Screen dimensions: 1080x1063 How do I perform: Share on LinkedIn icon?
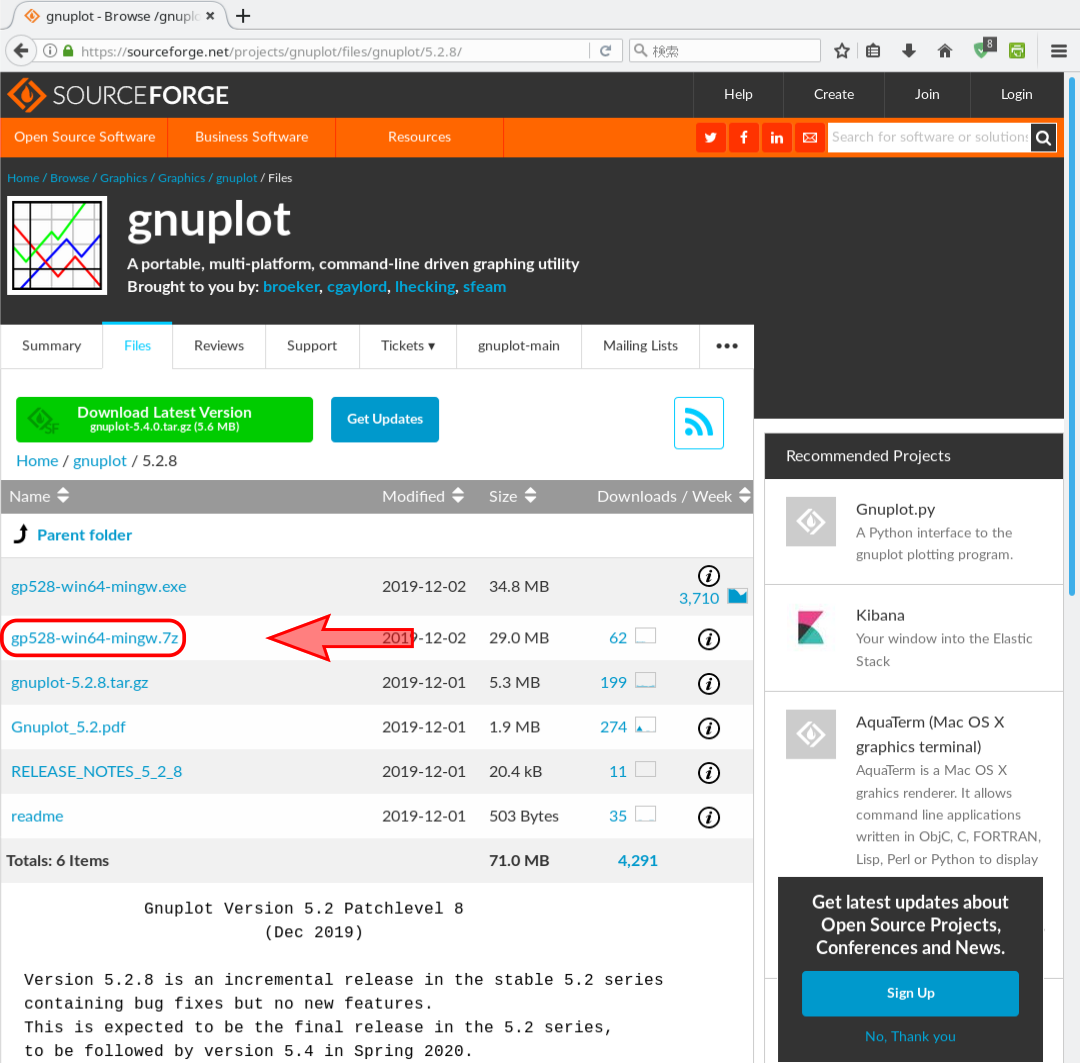point(777,138)
